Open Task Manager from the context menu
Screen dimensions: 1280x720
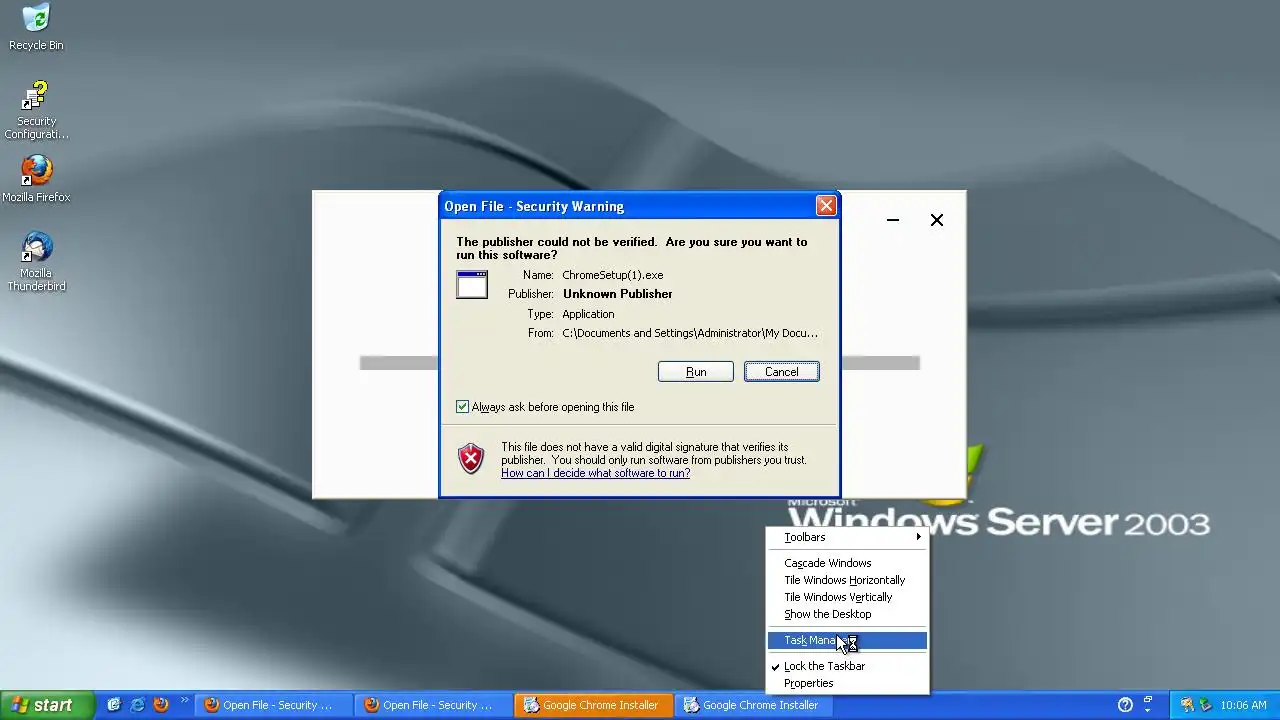click(x=848, y=640)
